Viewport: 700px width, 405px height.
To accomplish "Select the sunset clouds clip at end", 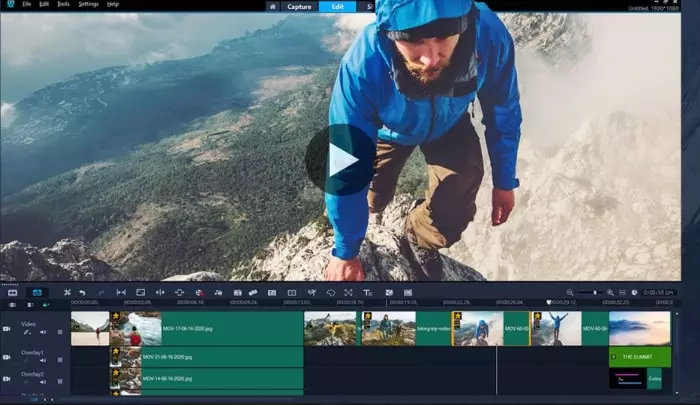I will (x=640, y=328).
